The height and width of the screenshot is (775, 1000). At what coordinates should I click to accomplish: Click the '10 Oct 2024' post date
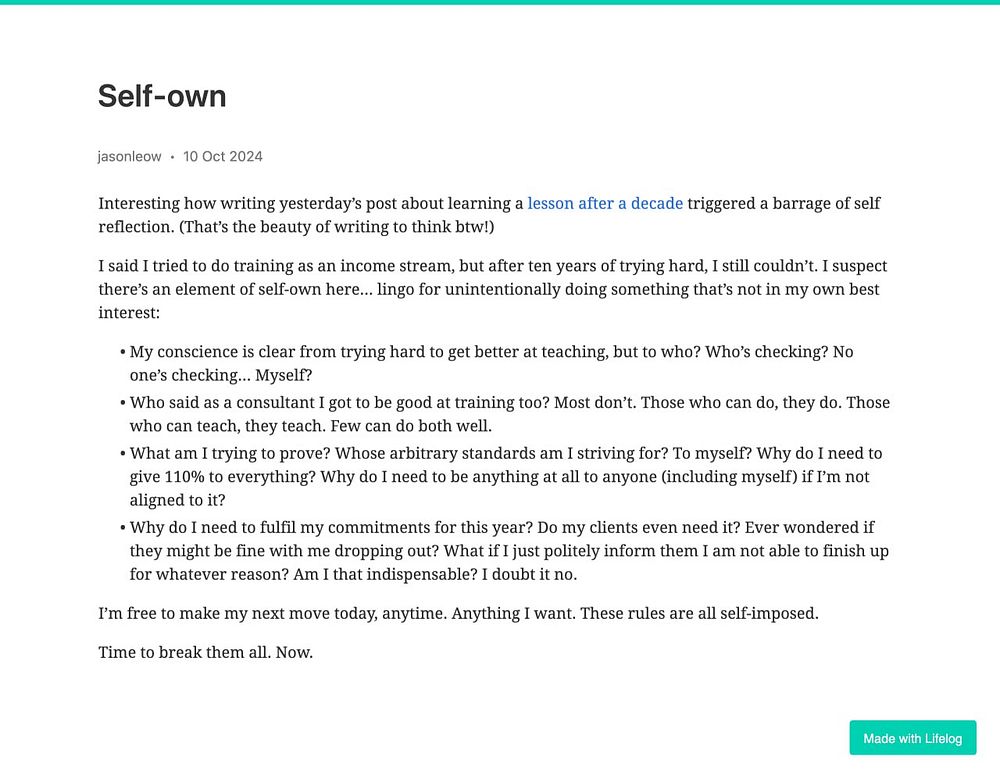click(223, 156)
